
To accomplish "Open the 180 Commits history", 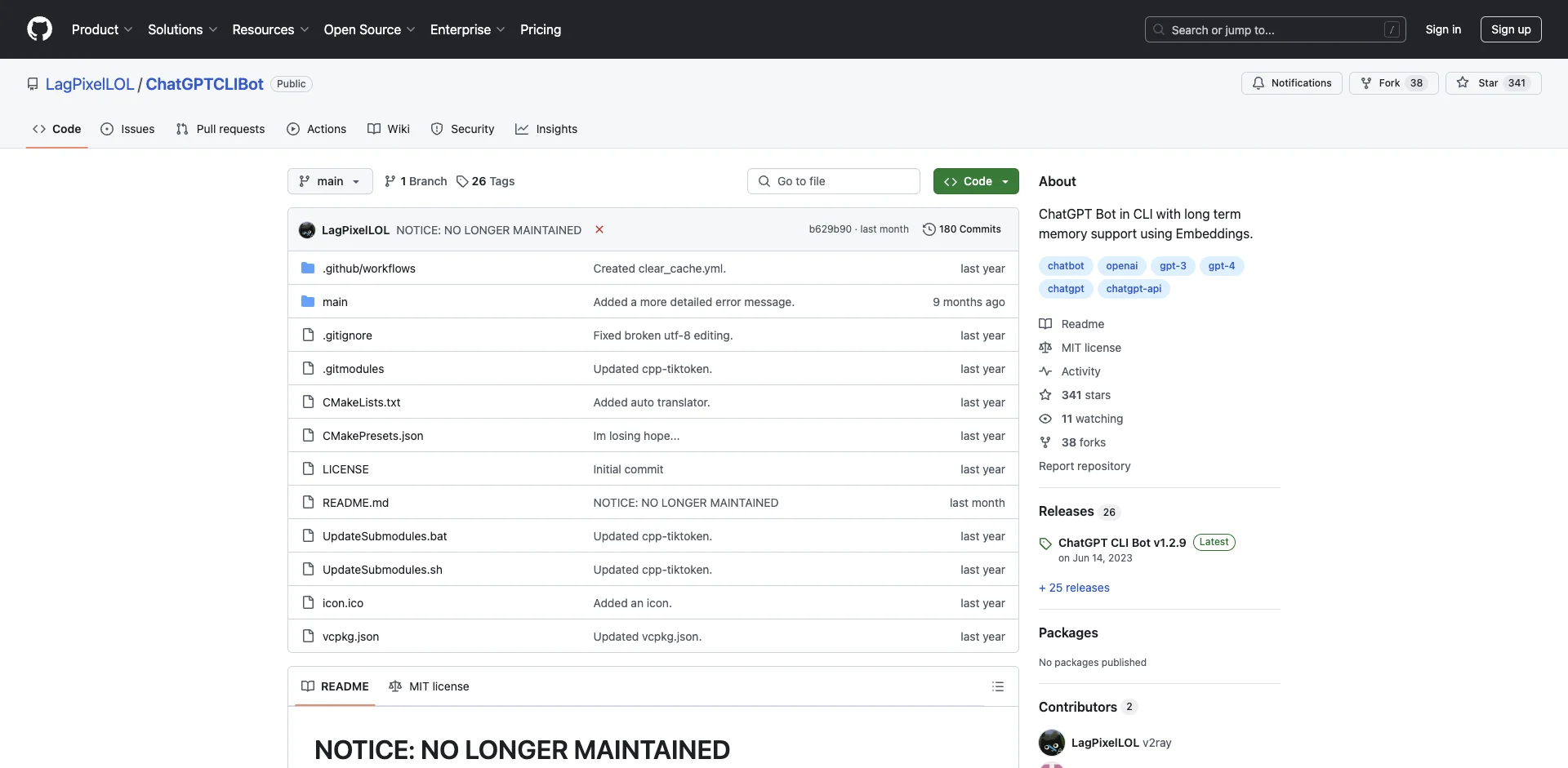I will 962,229.
